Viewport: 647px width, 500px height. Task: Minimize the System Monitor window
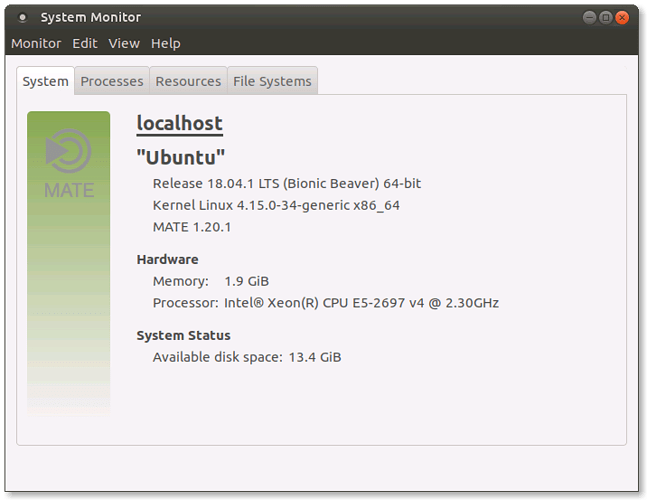point(589,17)
